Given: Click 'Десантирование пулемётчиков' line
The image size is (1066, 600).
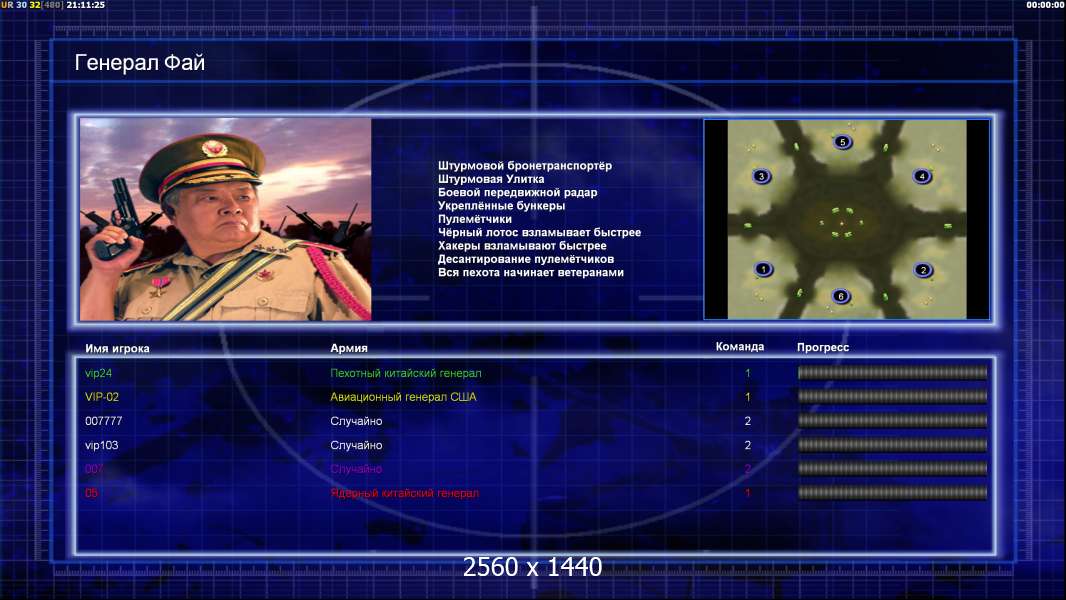Looking at the screenshot, I should click(x=526, y=259).
